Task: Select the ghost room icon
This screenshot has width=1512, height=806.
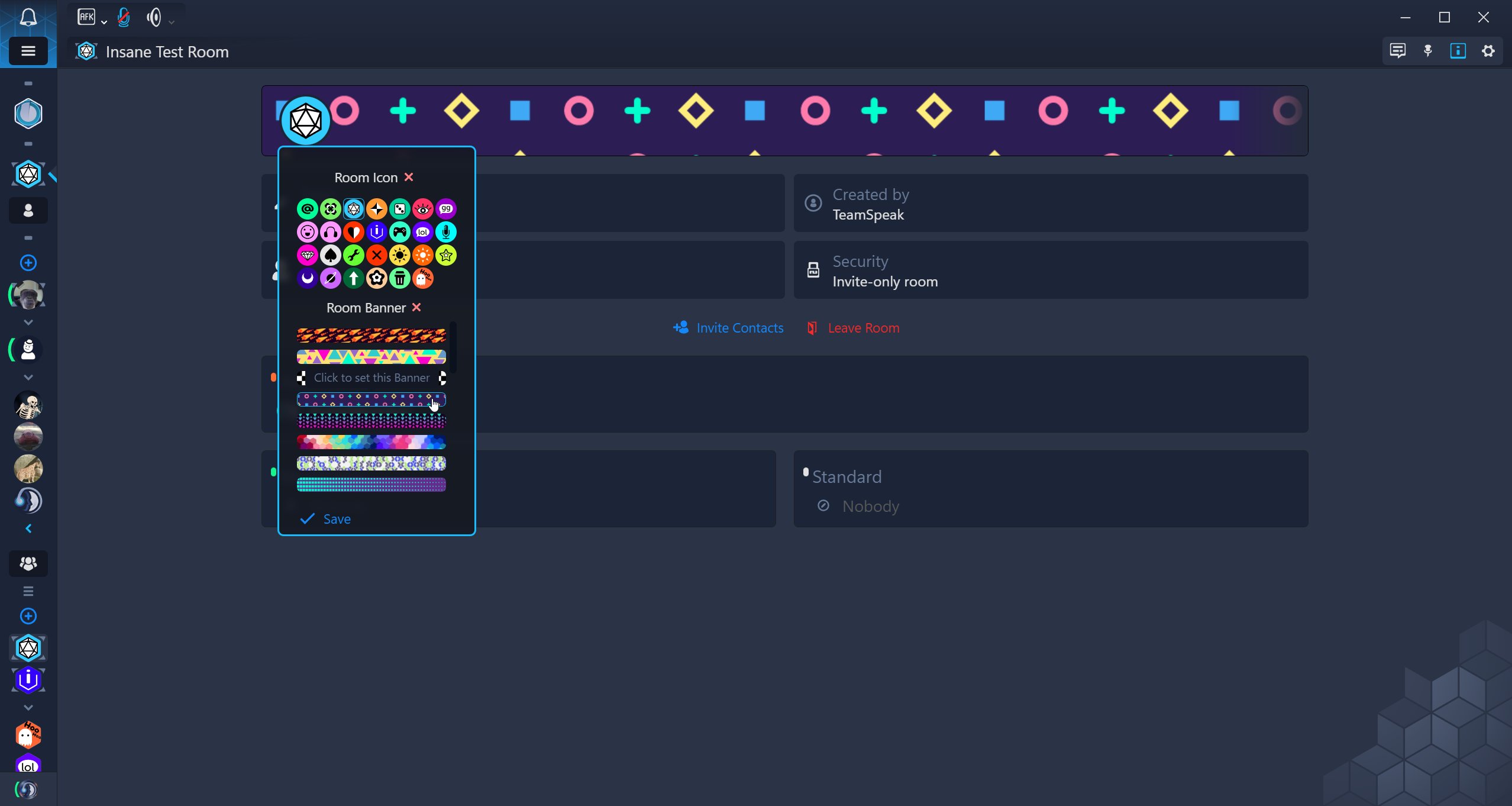Action: pyautogui.click(x=423, y=278)
